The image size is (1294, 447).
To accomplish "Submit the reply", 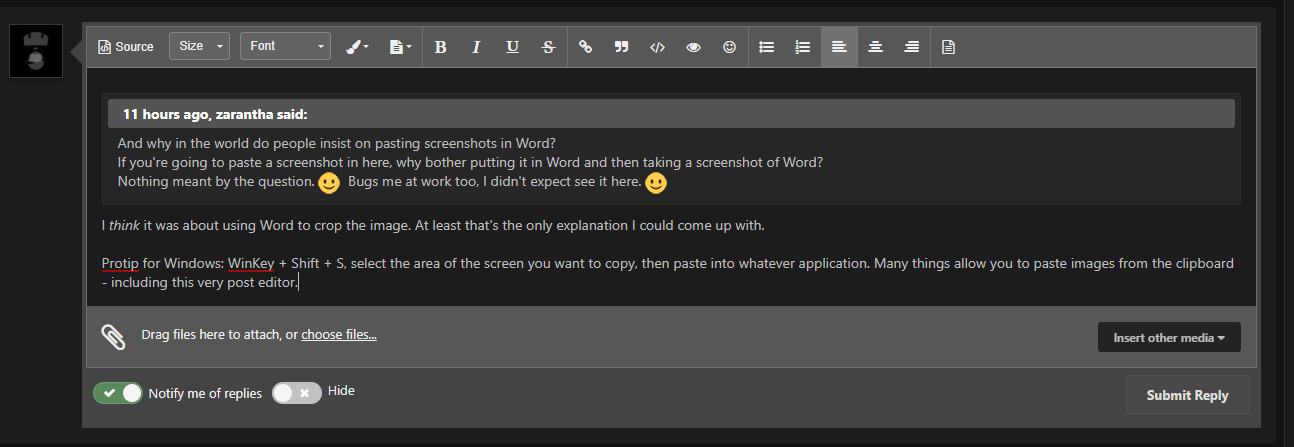I will [1187, 395].
